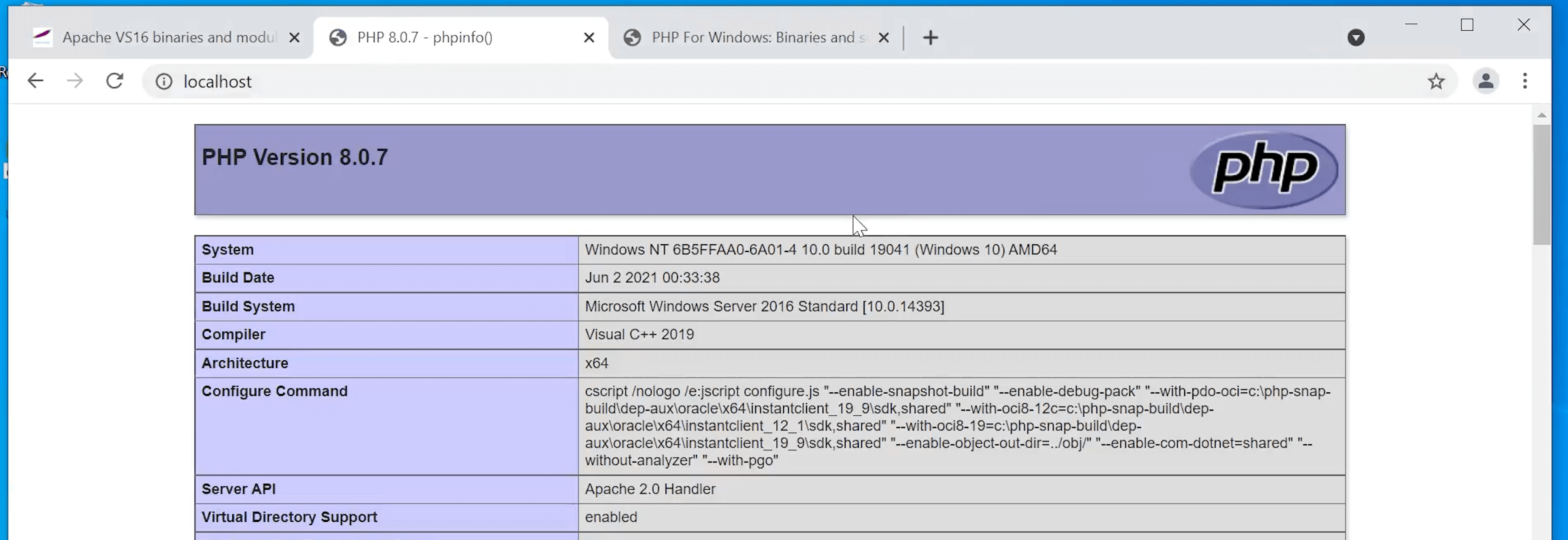Click the Downloads arrow icon
This screenshot has height=540, width=1568.
[1357, 37]
